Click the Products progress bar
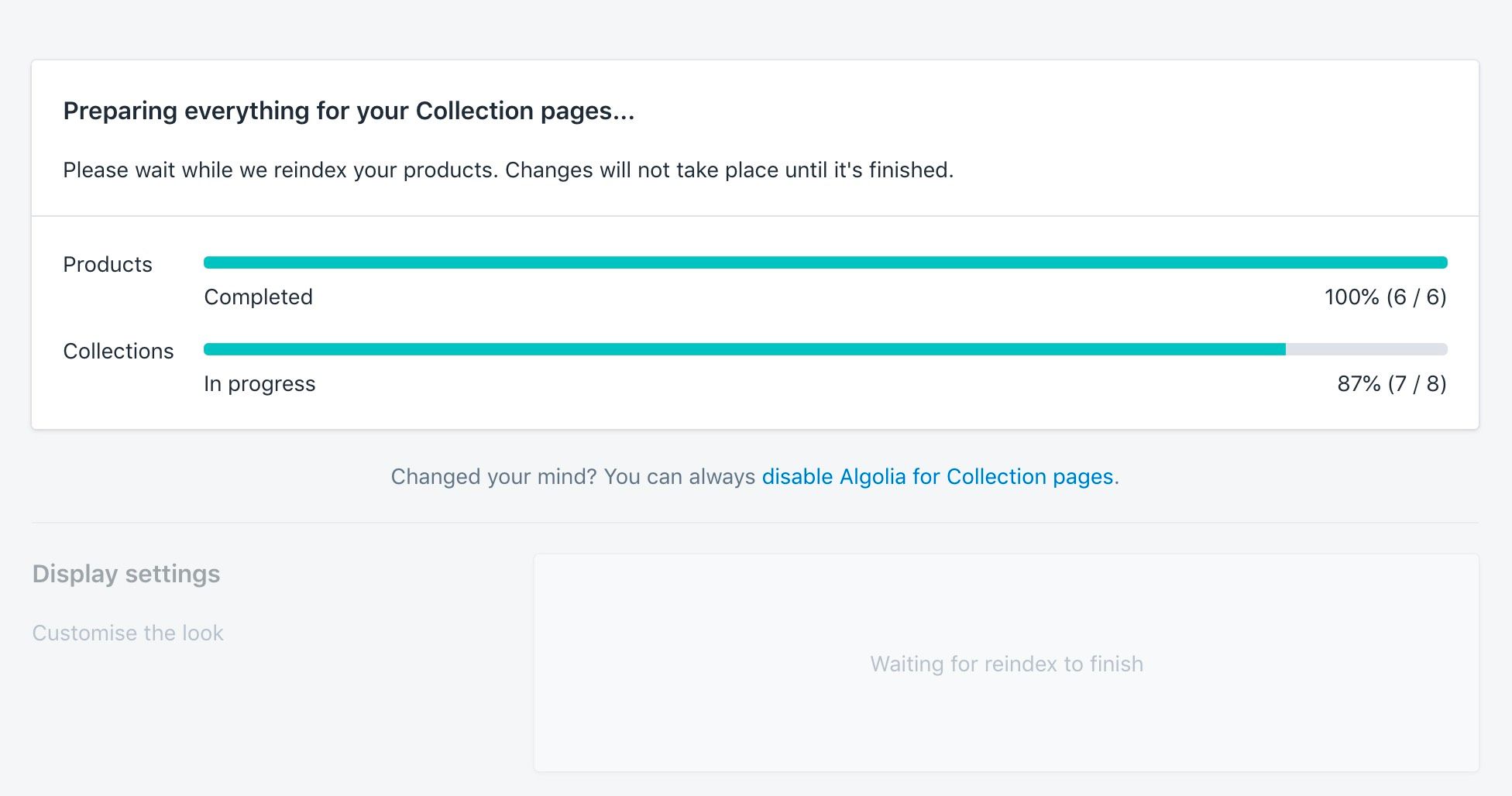1512x796 pixels. point(697,262)
